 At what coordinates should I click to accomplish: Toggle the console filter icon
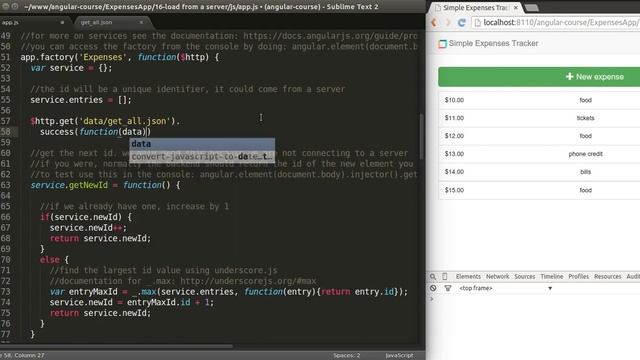(448, 288)
